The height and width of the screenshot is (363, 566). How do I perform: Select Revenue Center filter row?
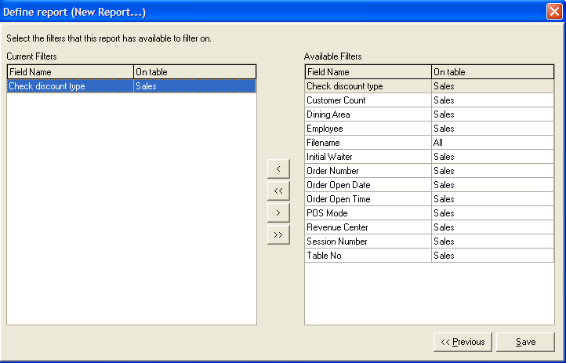point(429,227)
